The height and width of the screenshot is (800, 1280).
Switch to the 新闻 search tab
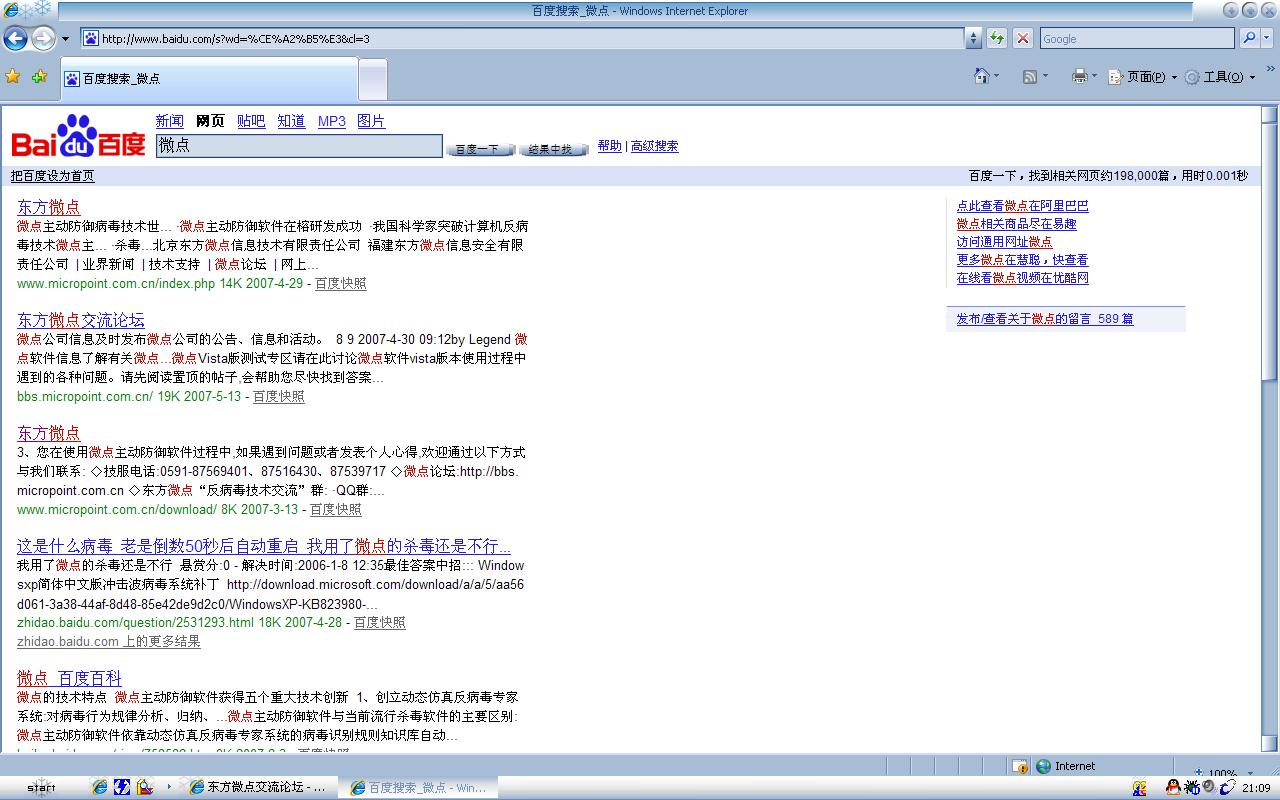(x=169, y=121)
